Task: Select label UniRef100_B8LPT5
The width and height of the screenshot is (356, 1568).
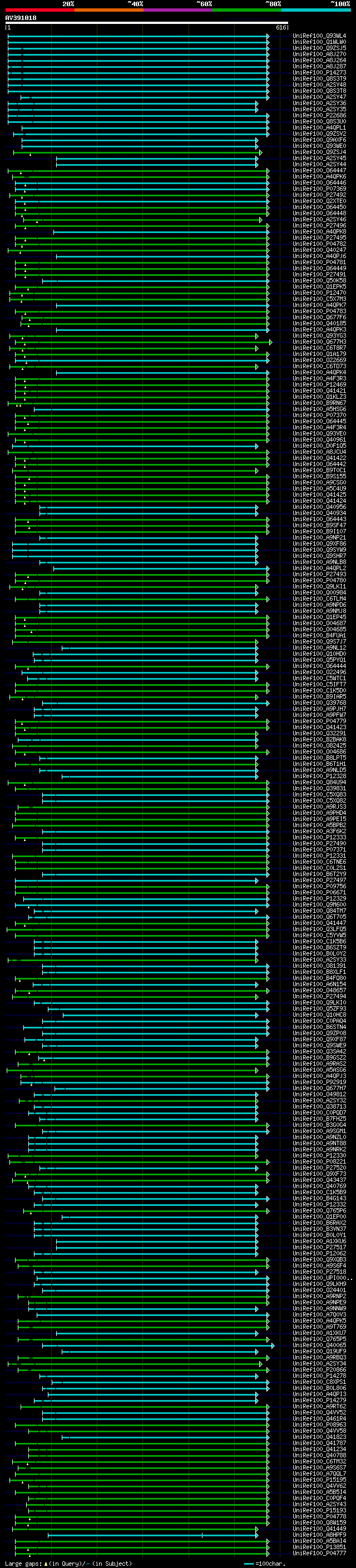Action: pyautogui.click(x=319, y=758)
